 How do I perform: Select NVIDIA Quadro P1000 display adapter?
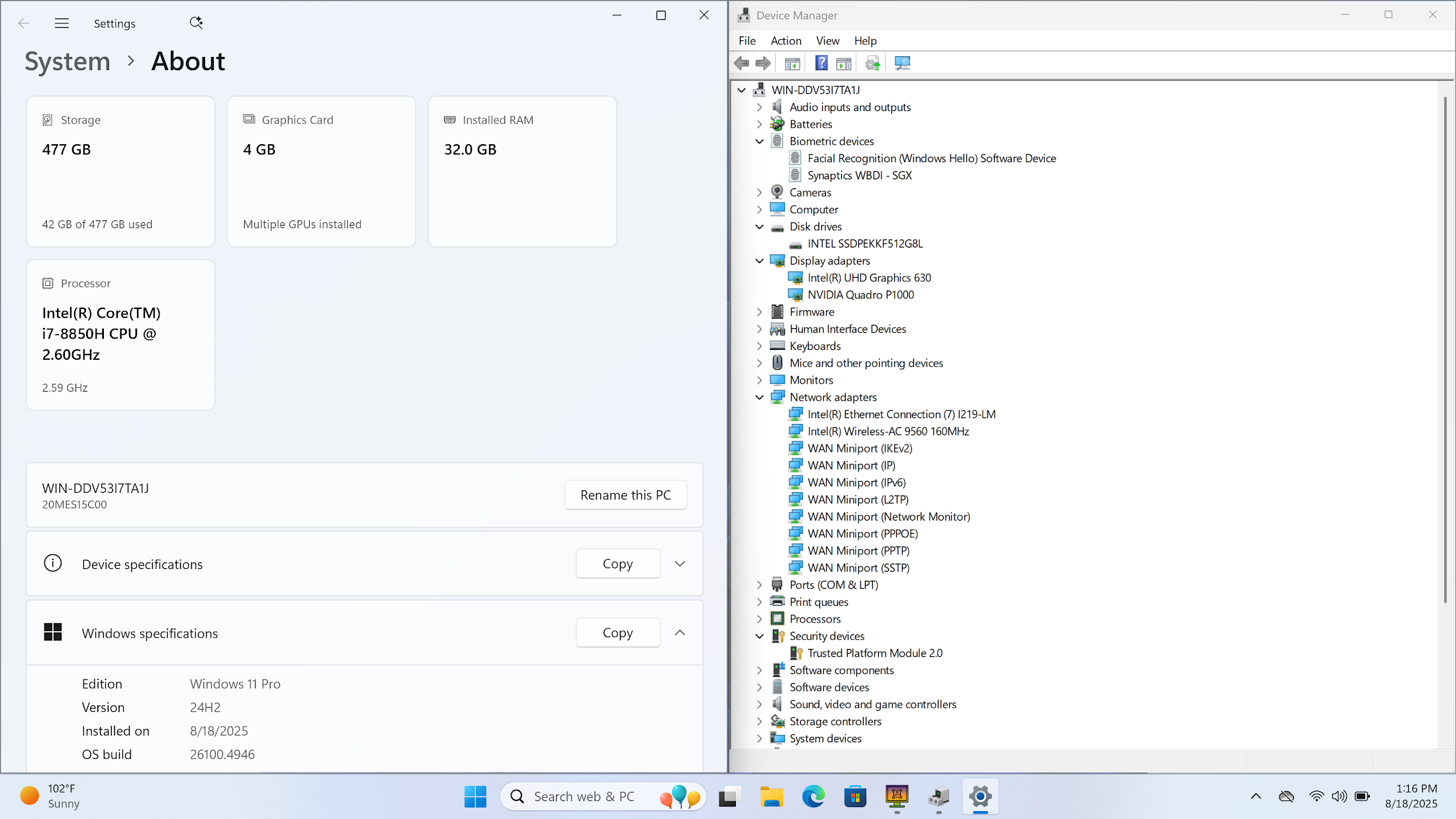(x=860, y=295)
